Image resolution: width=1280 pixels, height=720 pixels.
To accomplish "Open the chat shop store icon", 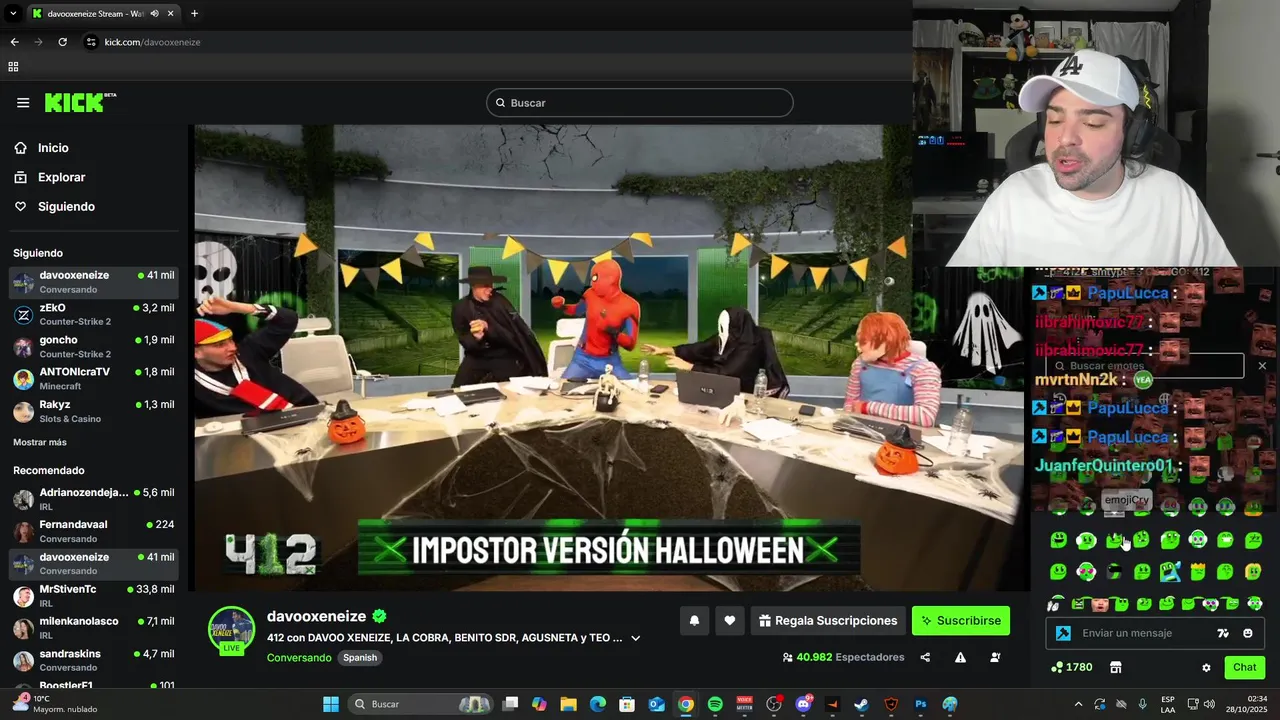I will pos(1116,667).
